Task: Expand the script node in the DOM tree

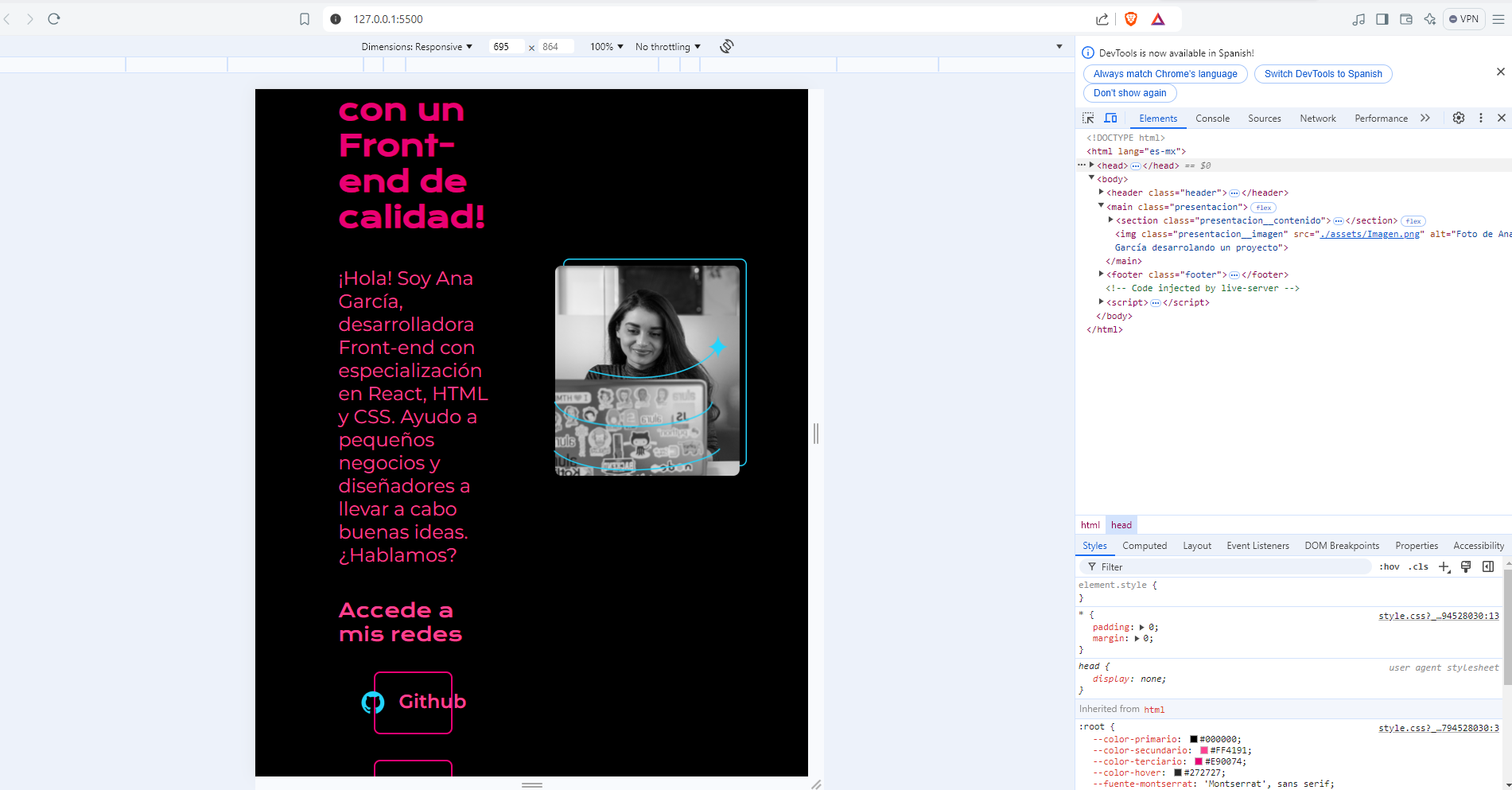Action: pyautogui.click(x=1102, y=302)
